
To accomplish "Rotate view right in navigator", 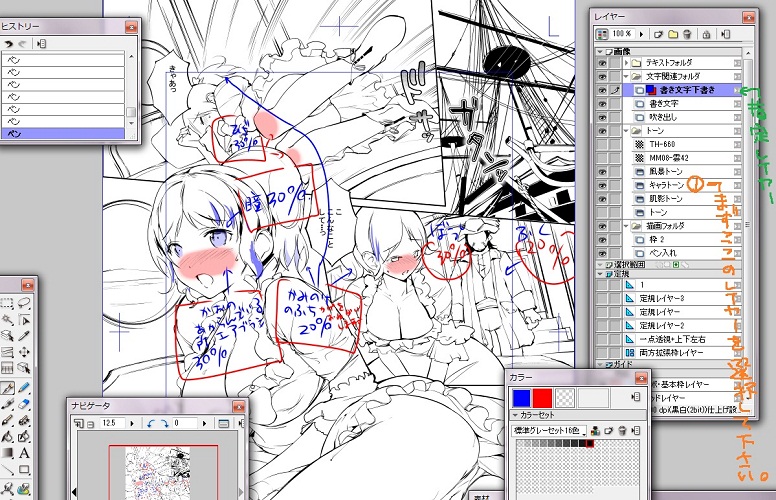I will coord(164,423).
